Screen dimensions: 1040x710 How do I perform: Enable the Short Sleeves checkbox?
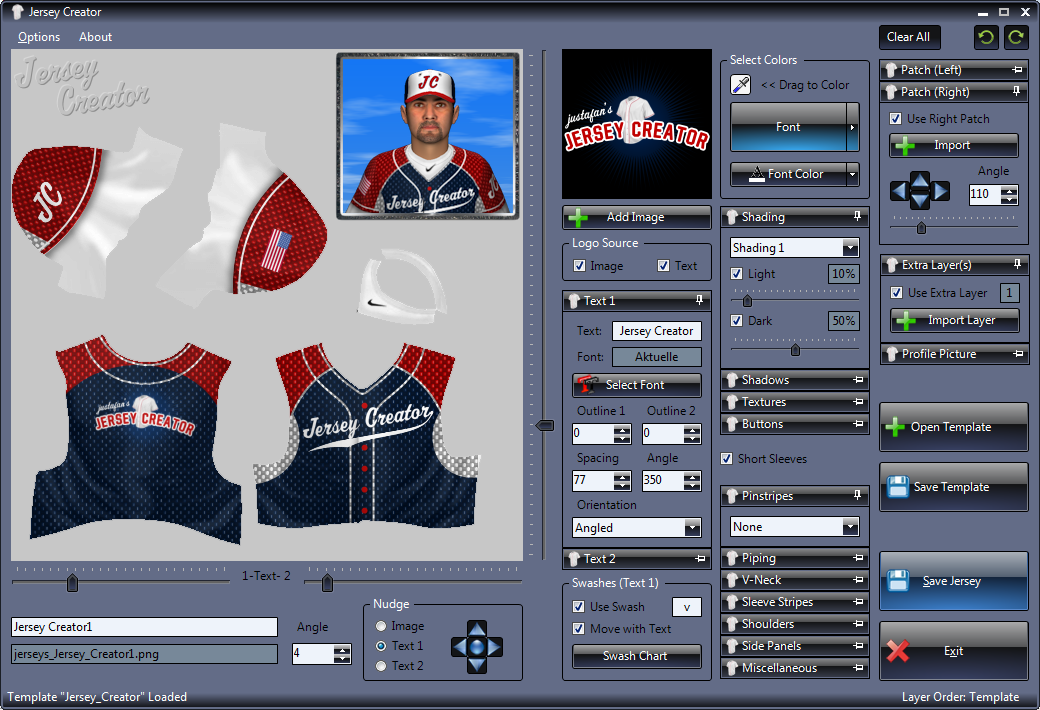[727, 459]
